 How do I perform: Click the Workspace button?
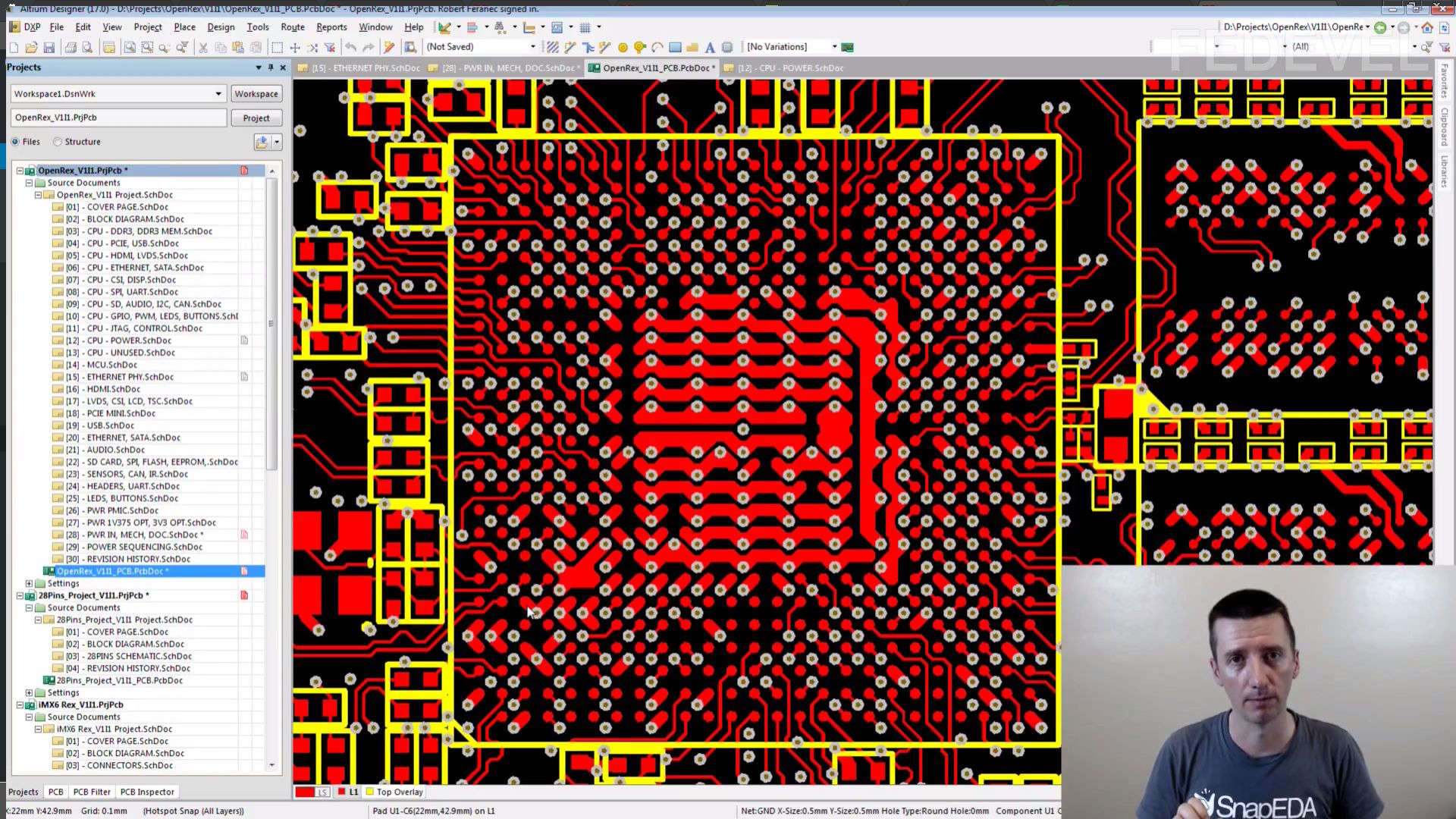click(256, 94)
